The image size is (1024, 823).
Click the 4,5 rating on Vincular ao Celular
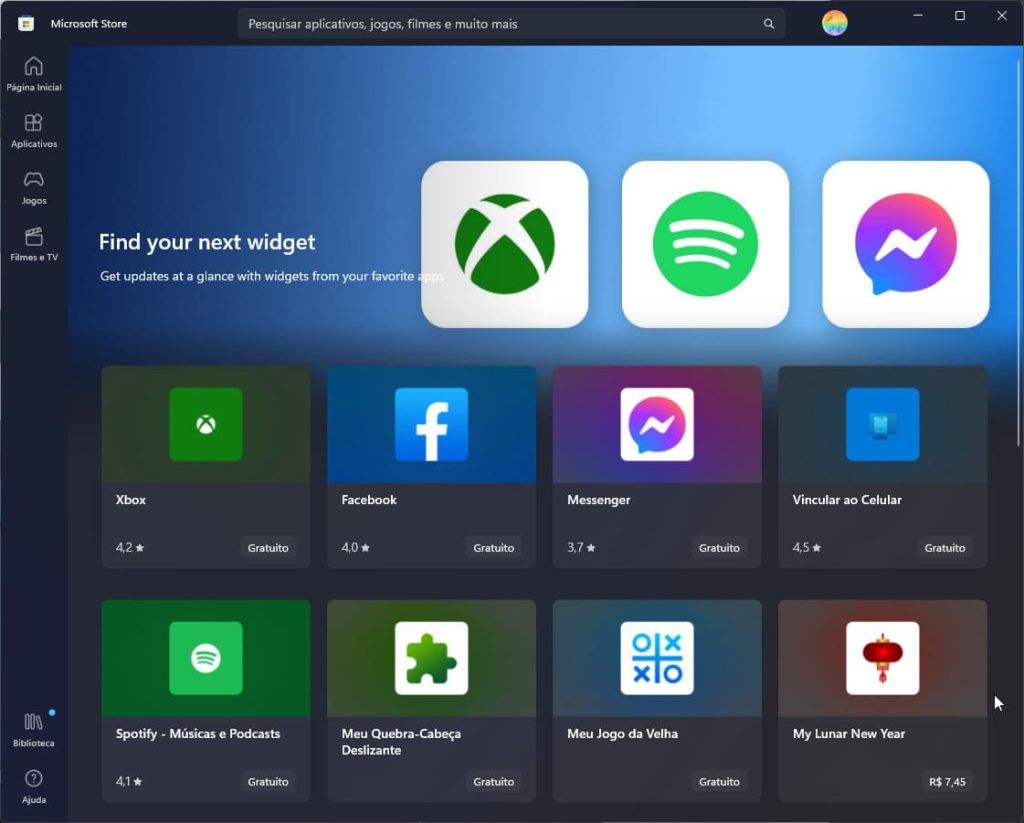(x=807, y=547)
